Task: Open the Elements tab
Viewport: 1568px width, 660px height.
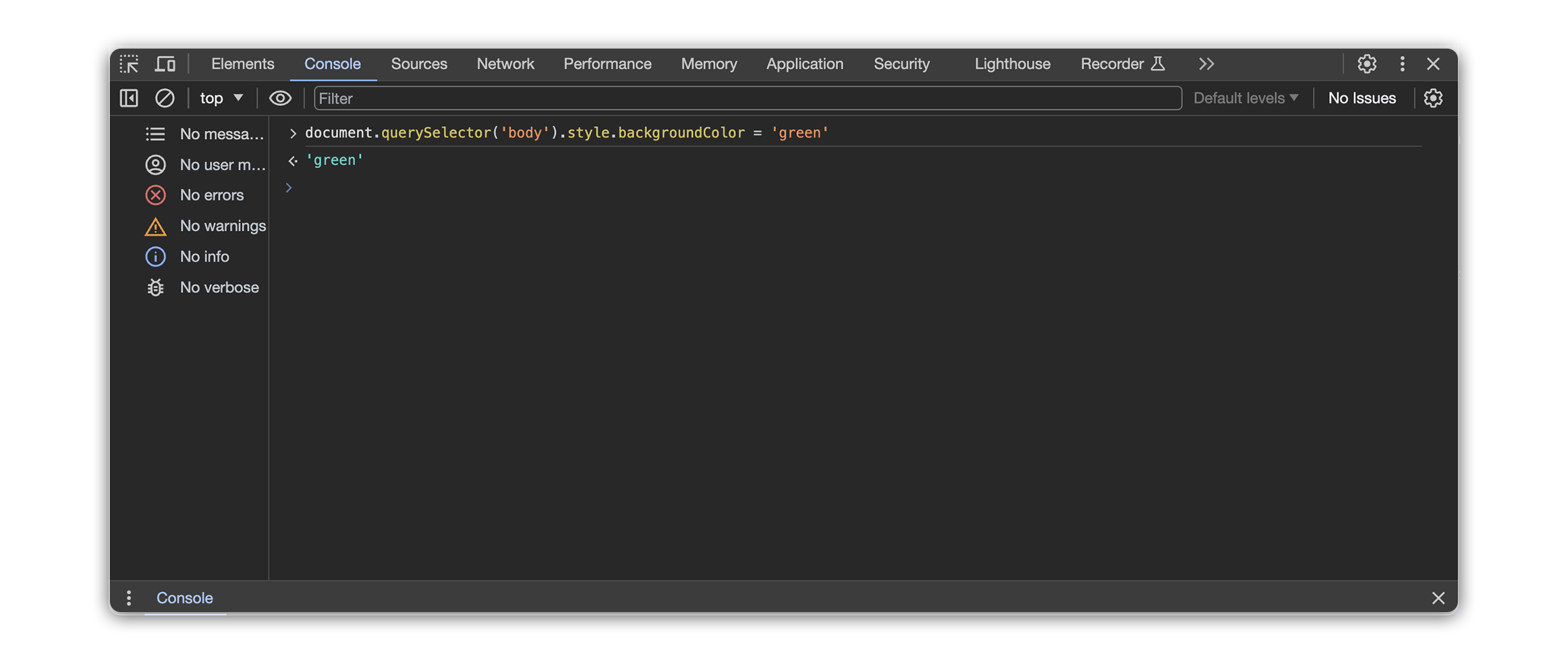Action: pos(242,64)
